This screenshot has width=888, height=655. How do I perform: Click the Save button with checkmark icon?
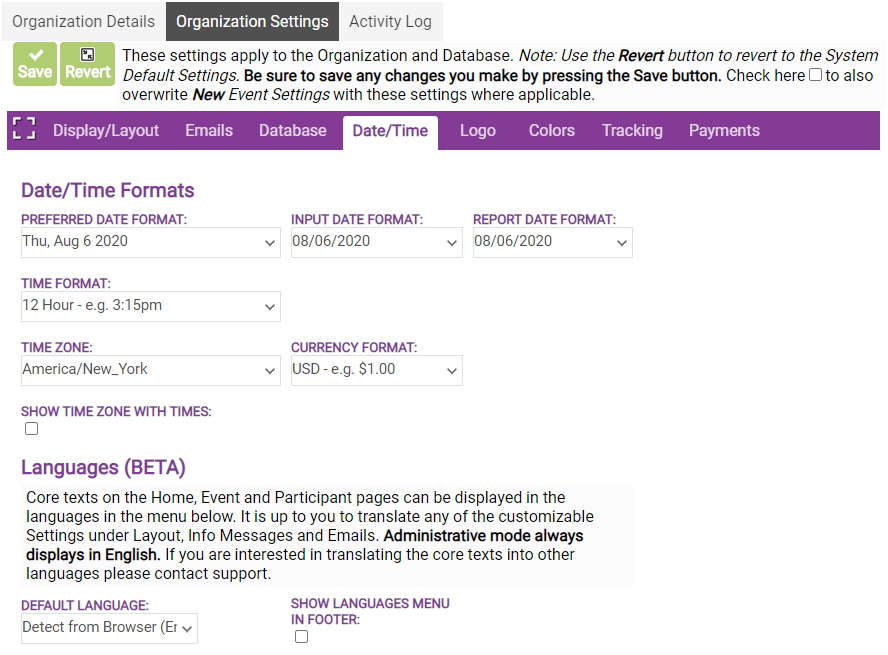pos(35,64)
